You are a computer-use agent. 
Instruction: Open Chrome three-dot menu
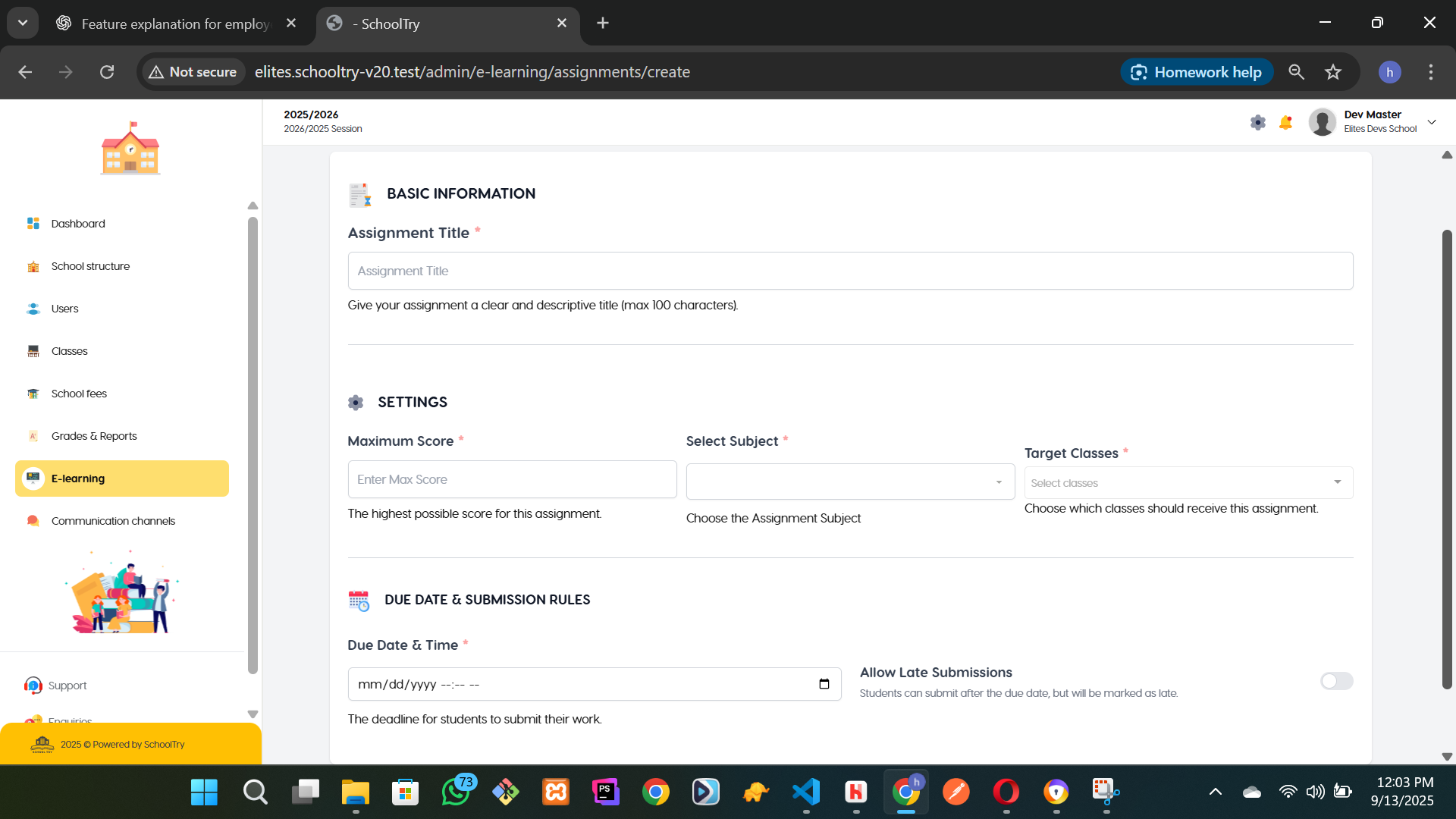(x=1431, y=72)
